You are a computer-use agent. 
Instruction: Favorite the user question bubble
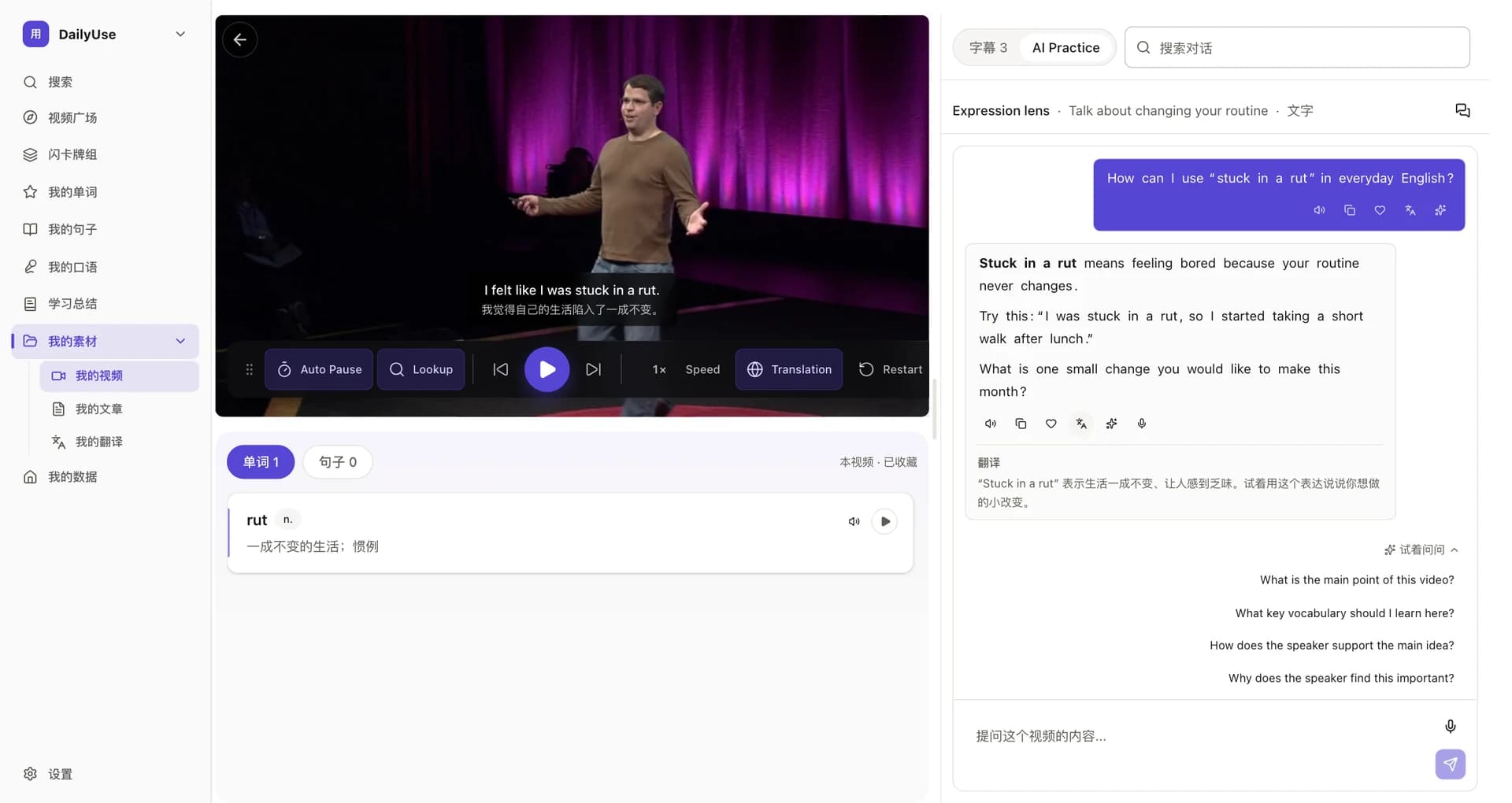click(x=1380, y=210)
